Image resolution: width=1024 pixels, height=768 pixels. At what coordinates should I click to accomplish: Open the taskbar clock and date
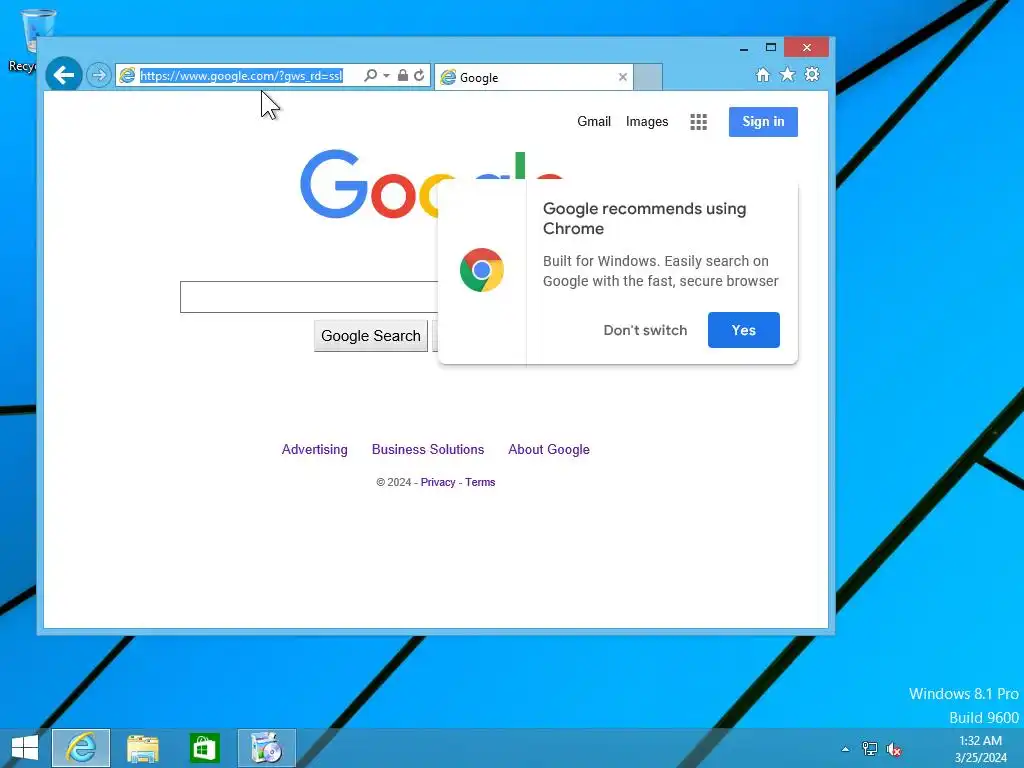tap(980, 749)
